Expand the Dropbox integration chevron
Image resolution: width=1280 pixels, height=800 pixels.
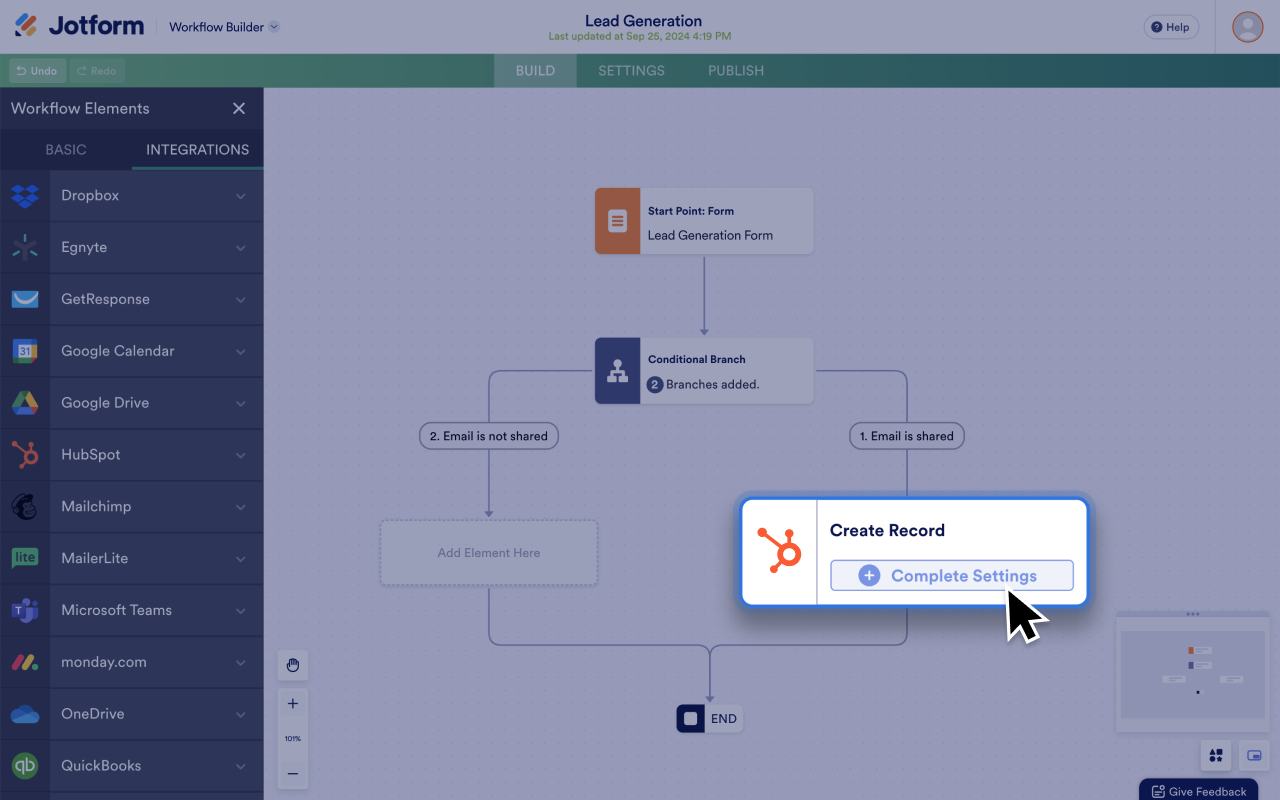(241, 196)
